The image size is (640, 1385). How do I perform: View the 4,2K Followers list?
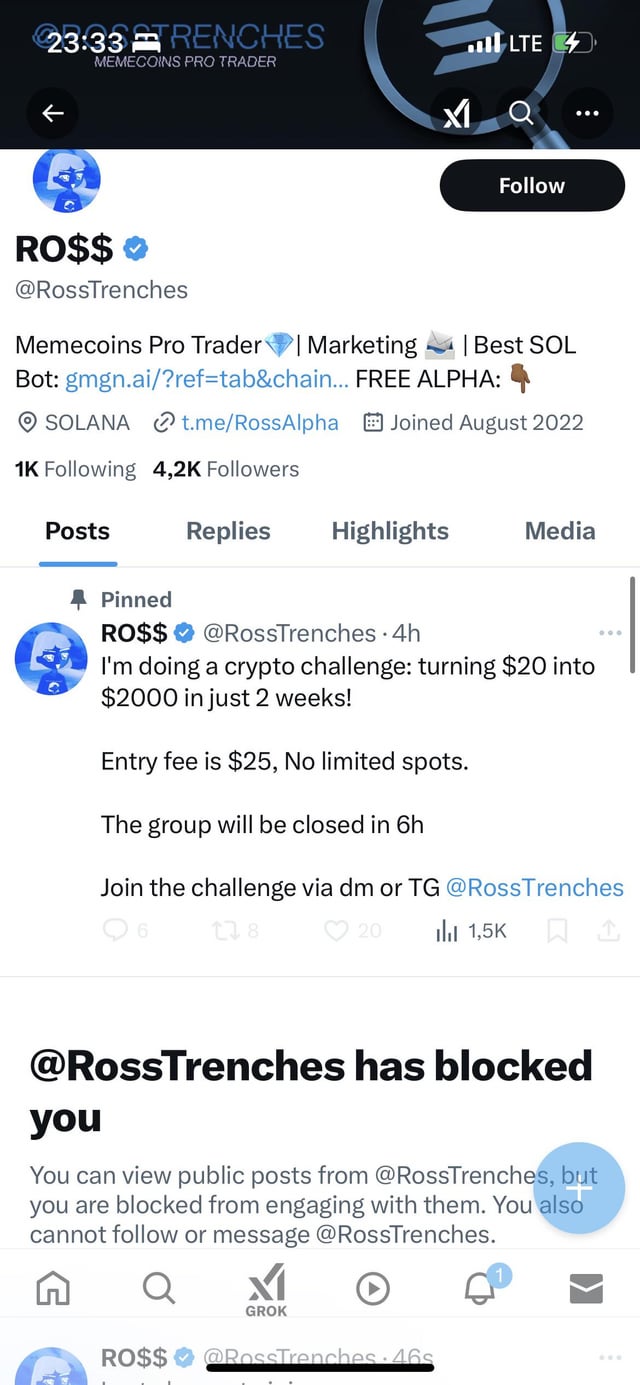pos(225,469)
